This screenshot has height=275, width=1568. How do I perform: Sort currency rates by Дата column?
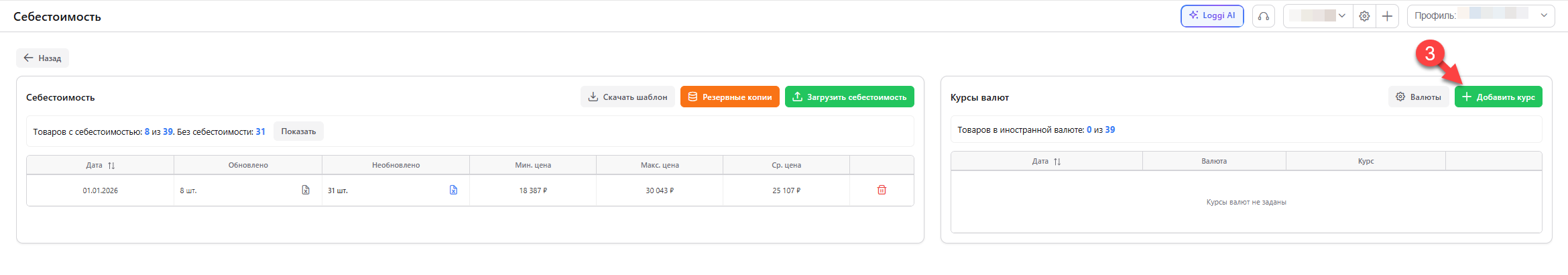pyautogui.click(x=1046, y=162)
